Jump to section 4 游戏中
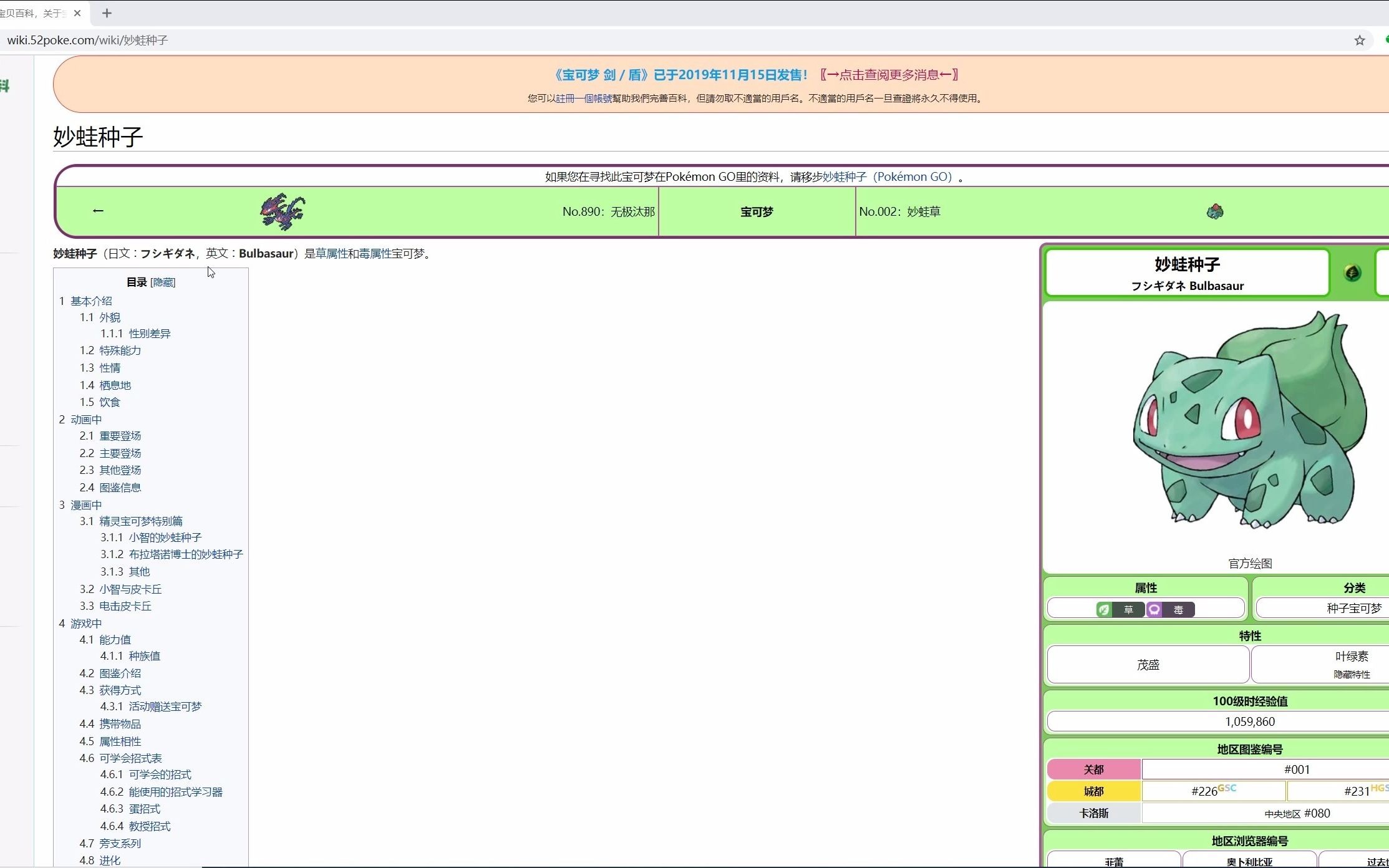This screenshot has width=1389, height=868. (86, 624)
